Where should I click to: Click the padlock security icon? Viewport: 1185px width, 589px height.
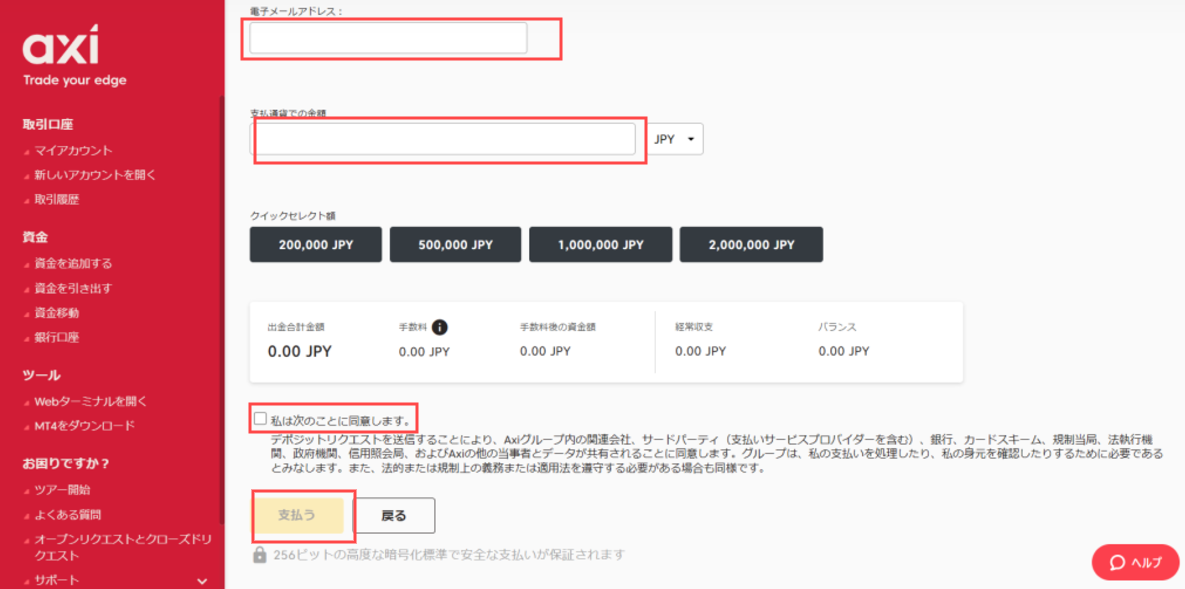260,555
